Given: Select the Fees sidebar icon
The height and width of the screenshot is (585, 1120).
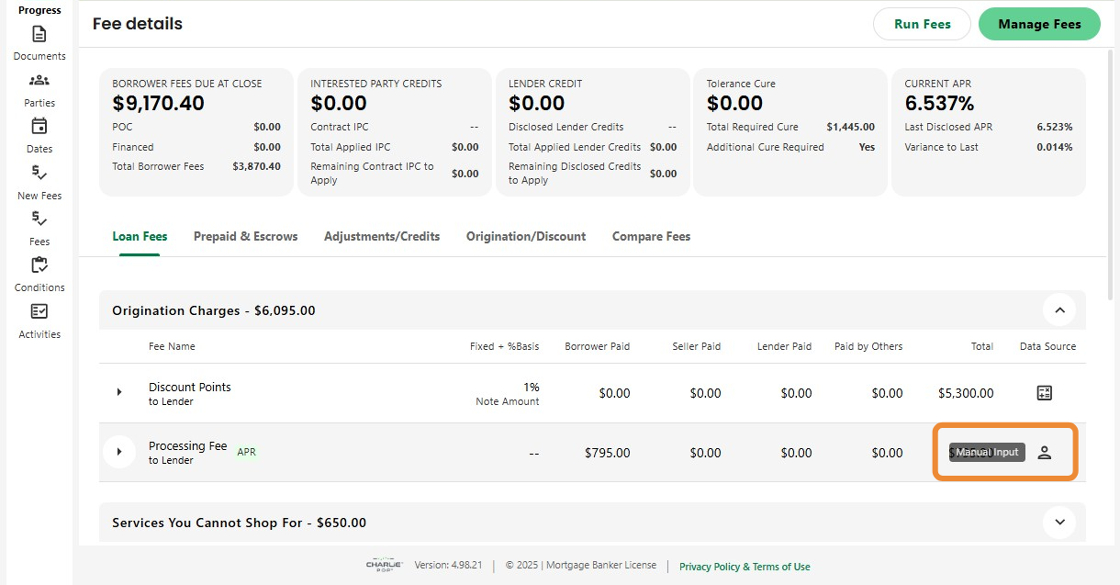Looking at the screenshot, I should click(x=39, y=219).
